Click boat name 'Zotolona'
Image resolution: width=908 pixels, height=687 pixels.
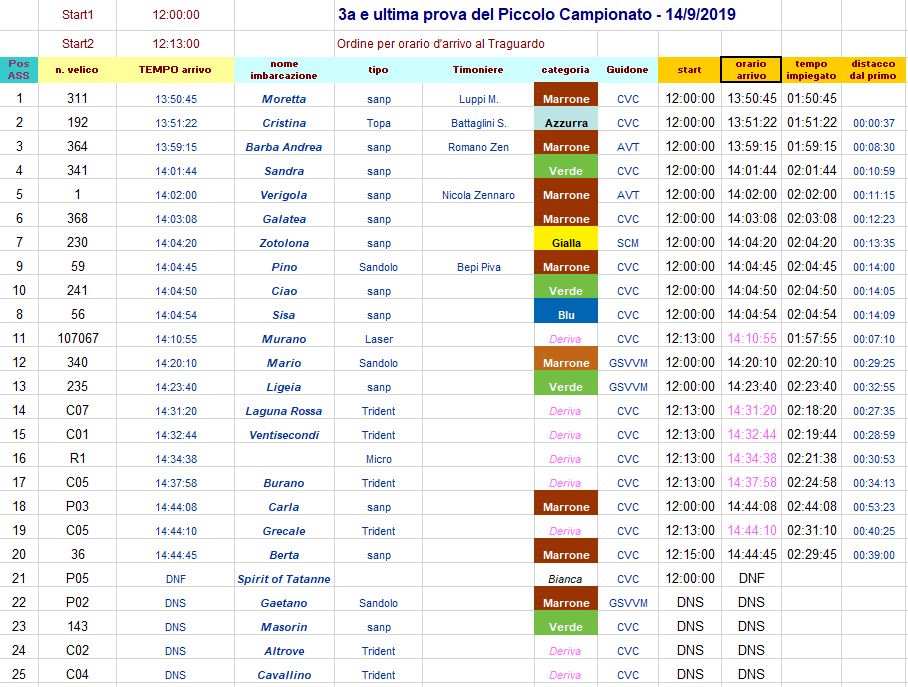pyautogui.click(x=284, y=243)
